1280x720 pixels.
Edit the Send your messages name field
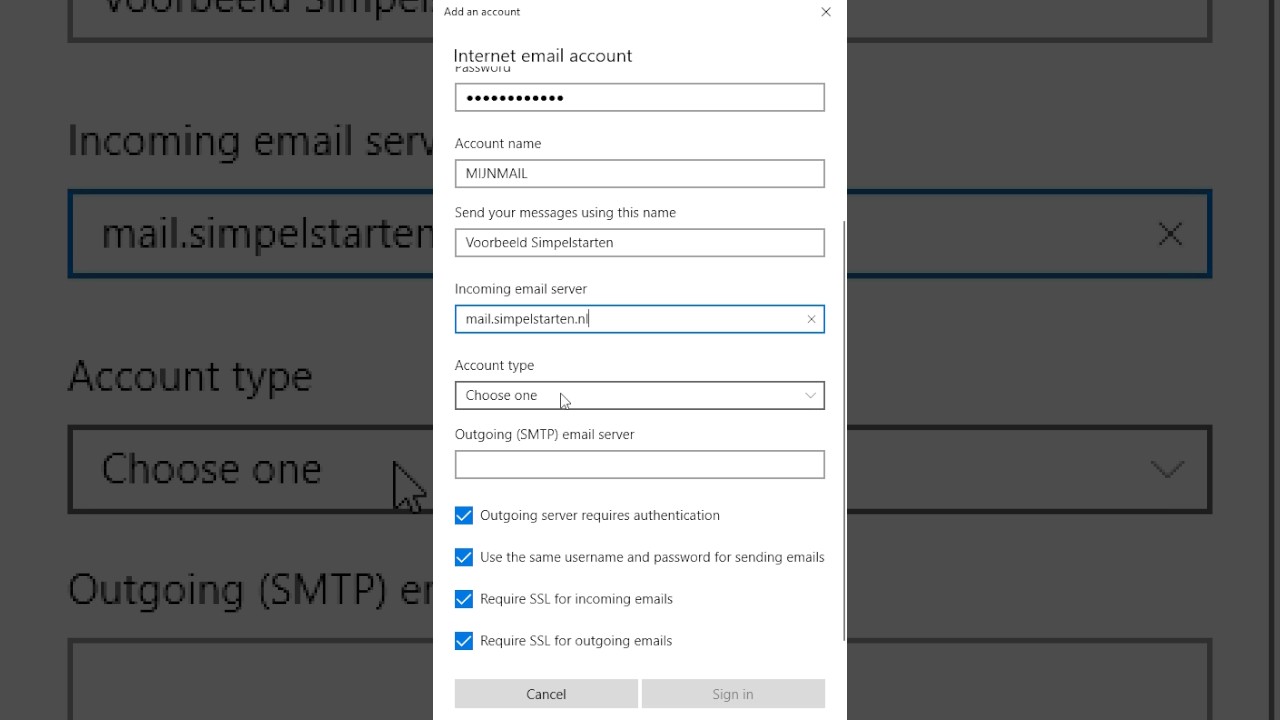pos(640,242)
